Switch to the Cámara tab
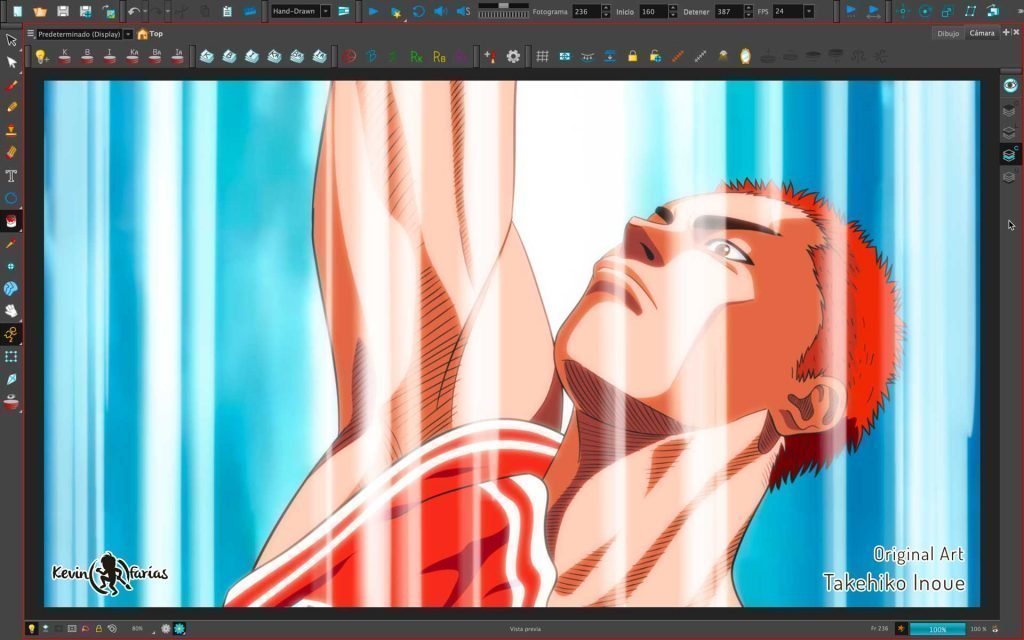This screenshot has width=1024, height=640. point(982,33)
